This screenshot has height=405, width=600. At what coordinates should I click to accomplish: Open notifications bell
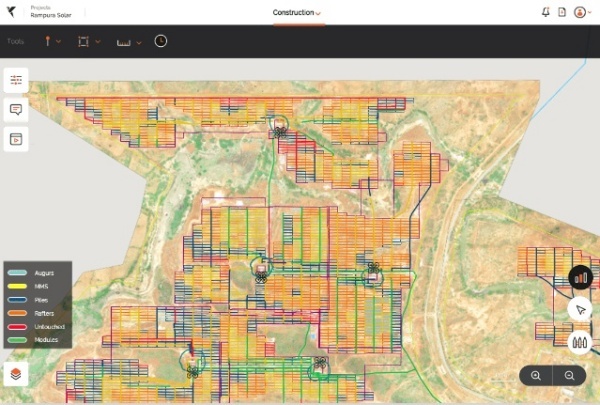(x=545, y=13)
